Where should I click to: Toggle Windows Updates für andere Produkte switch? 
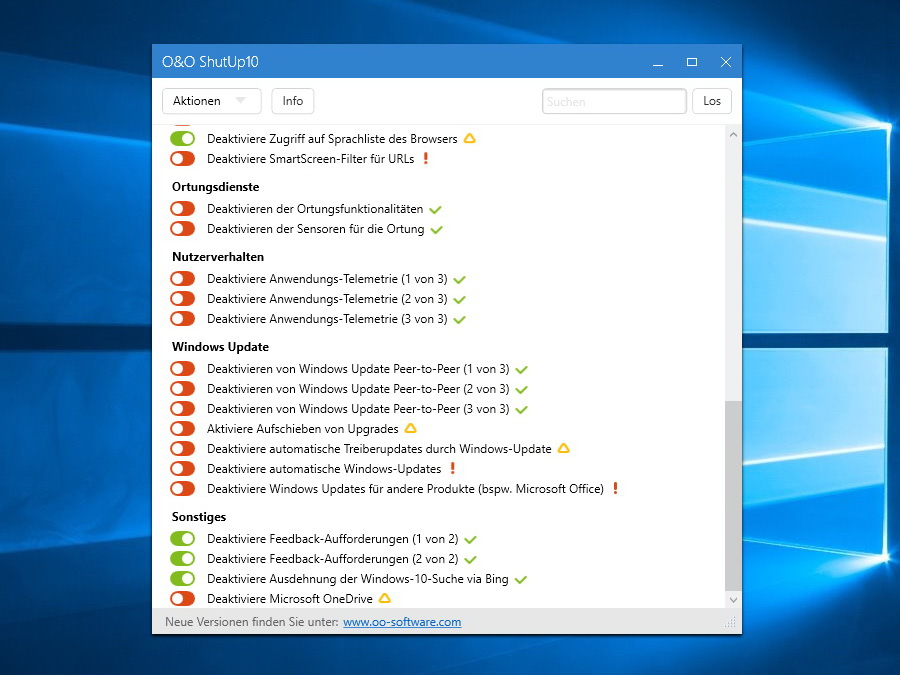point(183,489)
